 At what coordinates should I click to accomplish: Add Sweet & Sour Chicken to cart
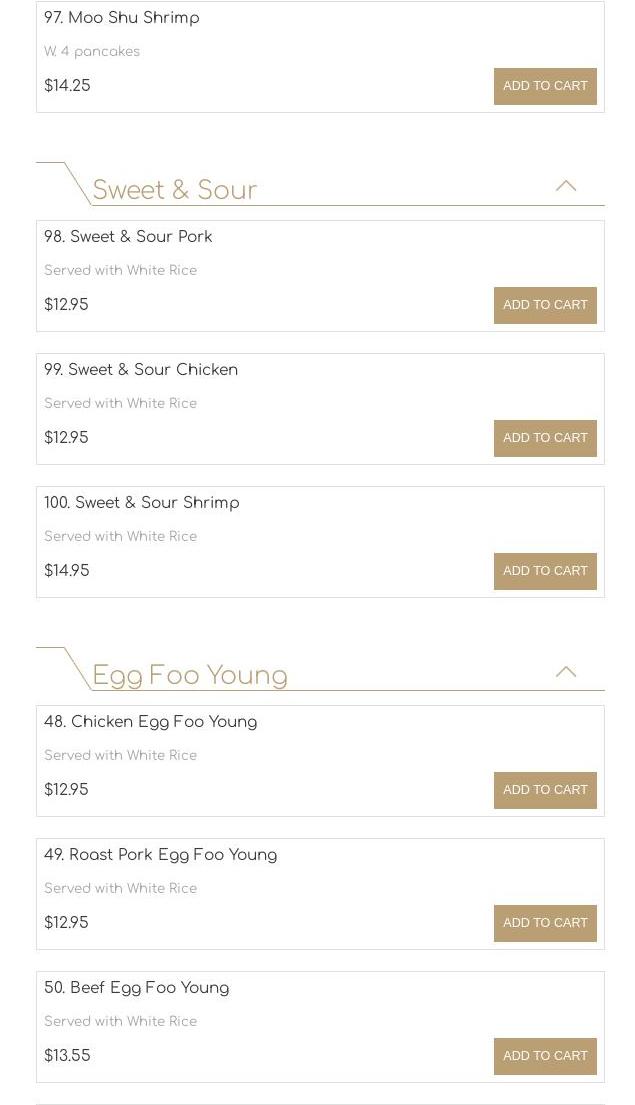pyautogui.click(x=545, y=438)
